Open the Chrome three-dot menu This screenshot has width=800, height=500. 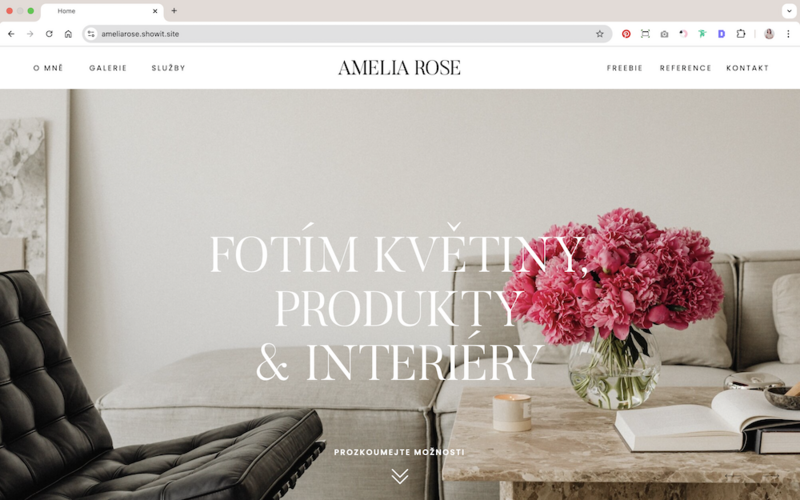[x=788, y=34]
